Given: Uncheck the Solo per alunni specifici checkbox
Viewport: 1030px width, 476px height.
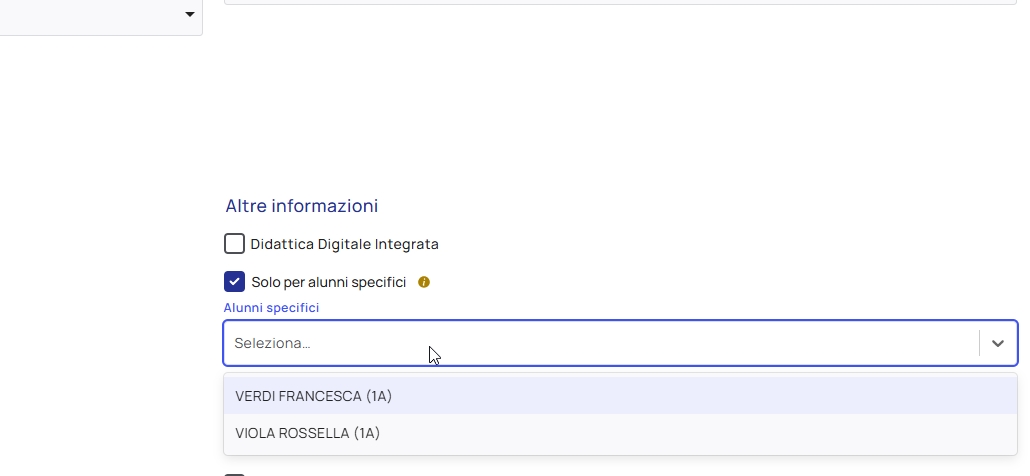Looking at the screenshot, I should pos(235,282).
